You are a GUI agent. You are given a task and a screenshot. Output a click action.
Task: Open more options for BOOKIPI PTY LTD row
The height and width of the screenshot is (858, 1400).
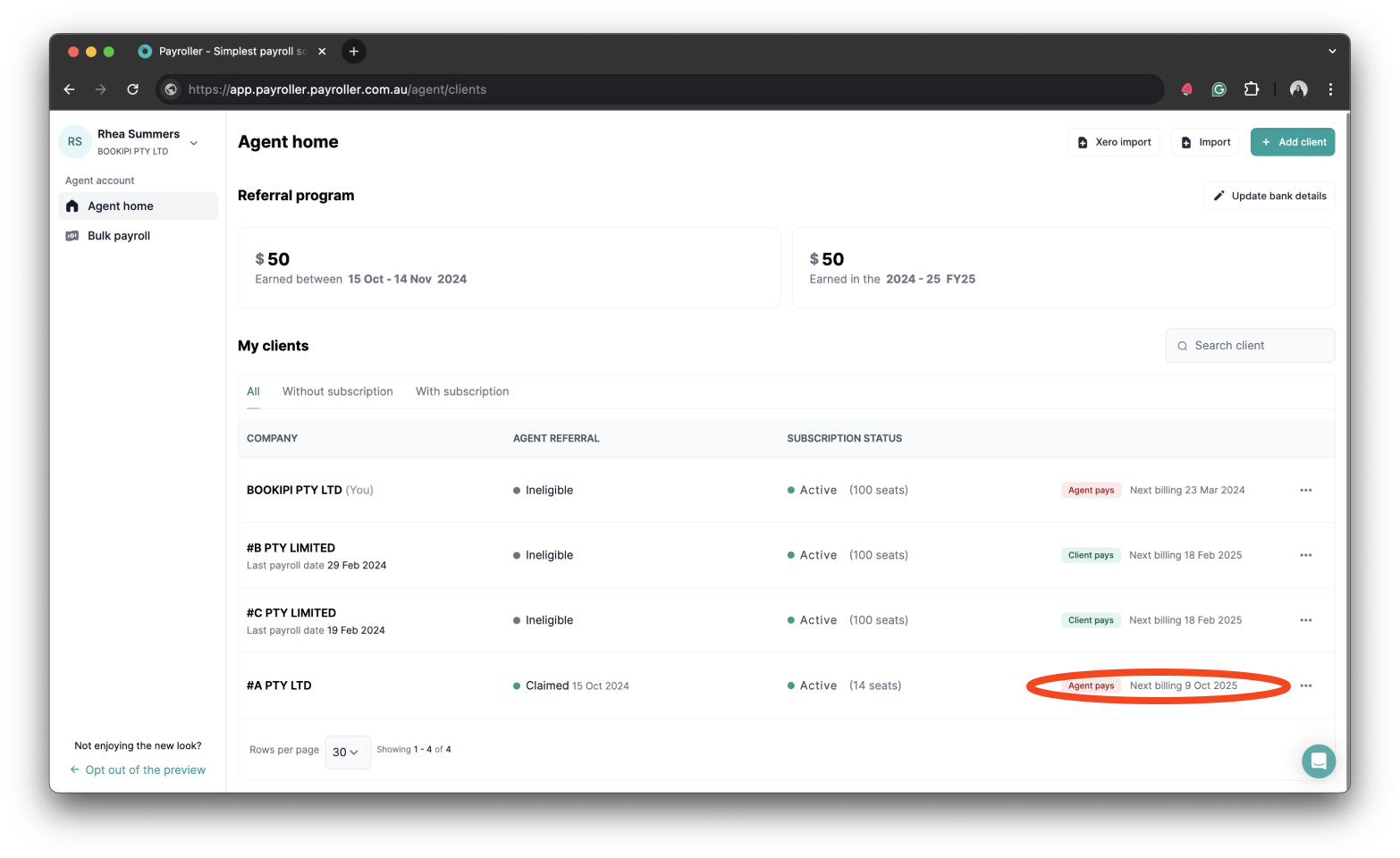pyautogui.click(x=1306, y=490)
